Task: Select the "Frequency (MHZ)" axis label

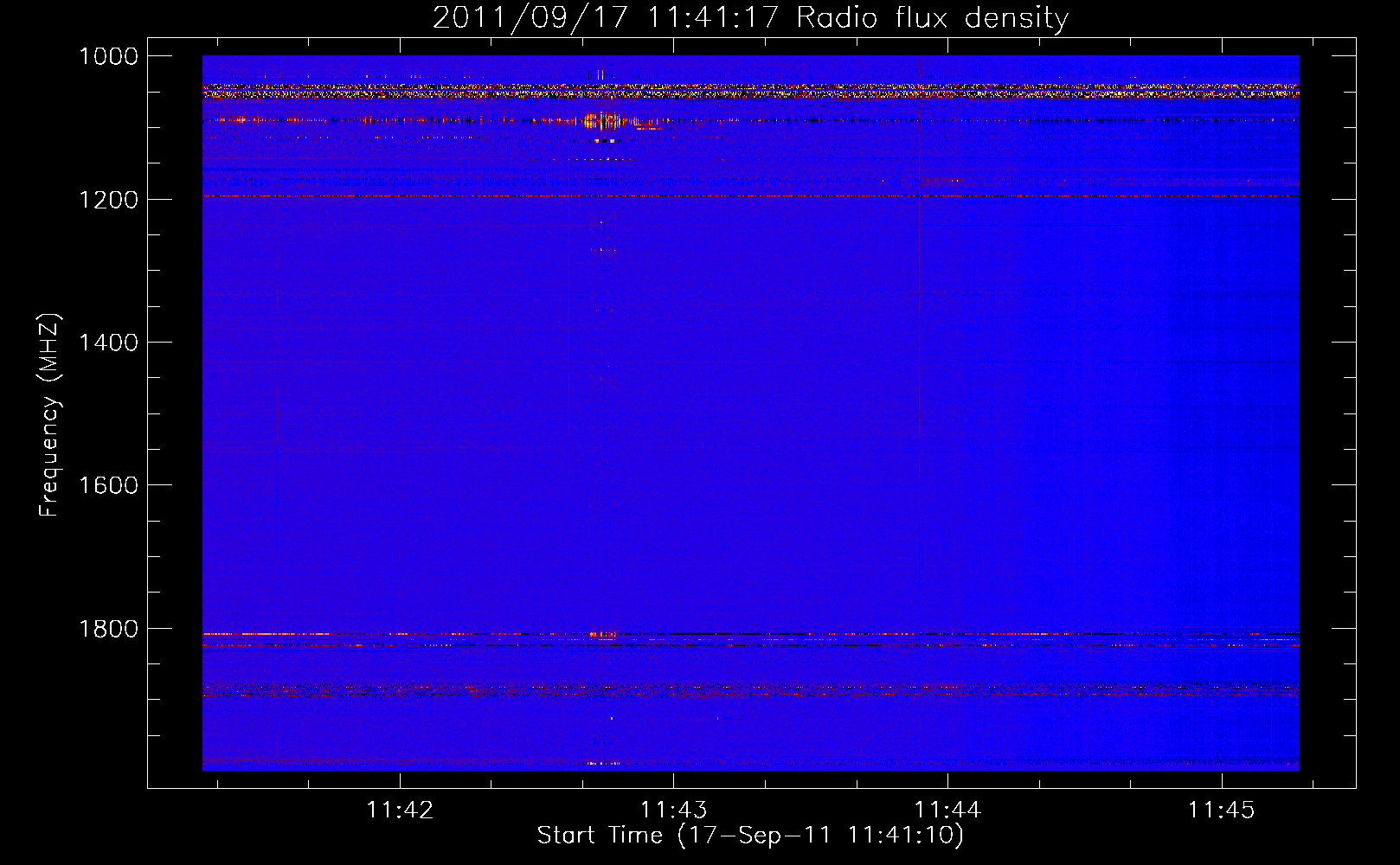Action: click(x=49, y=415)
